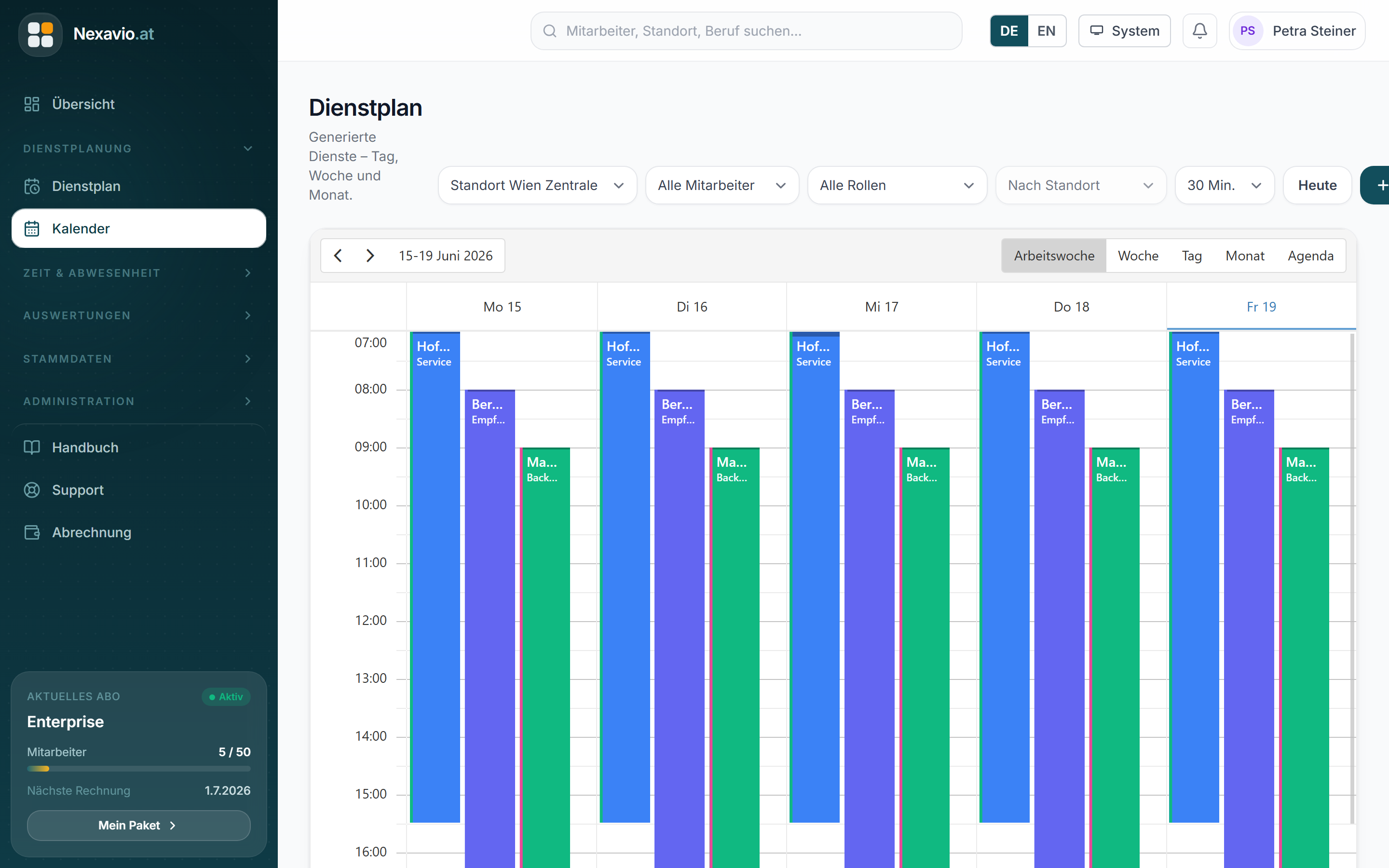
Task: Focus the Mitarbeiter search field
Action: tap(746, 31)
